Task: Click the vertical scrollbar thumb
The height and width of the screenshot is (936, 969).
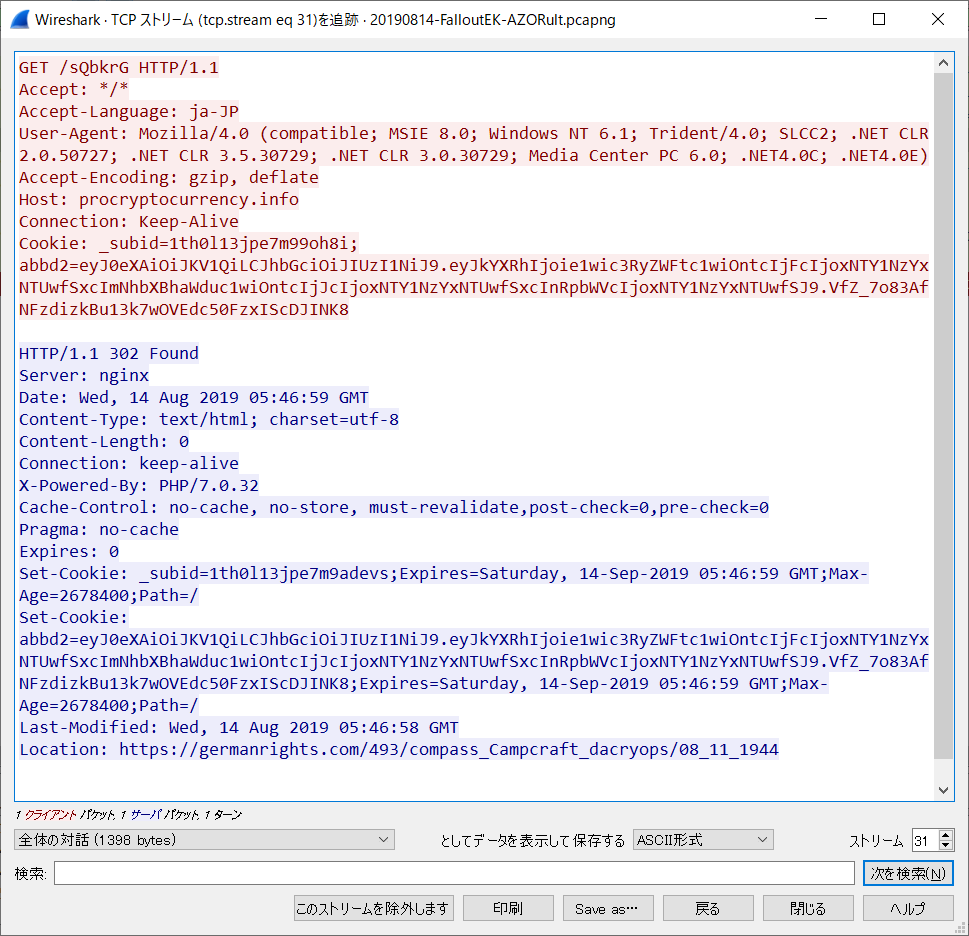Action: 943,415
